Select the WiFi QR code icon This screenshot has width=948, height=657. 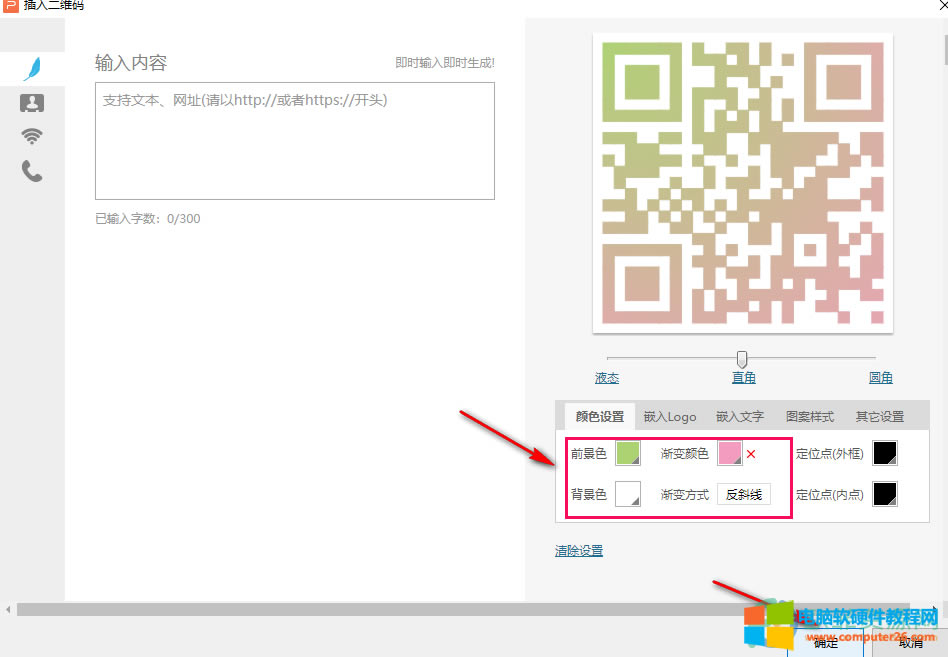[x=32, y=136]
